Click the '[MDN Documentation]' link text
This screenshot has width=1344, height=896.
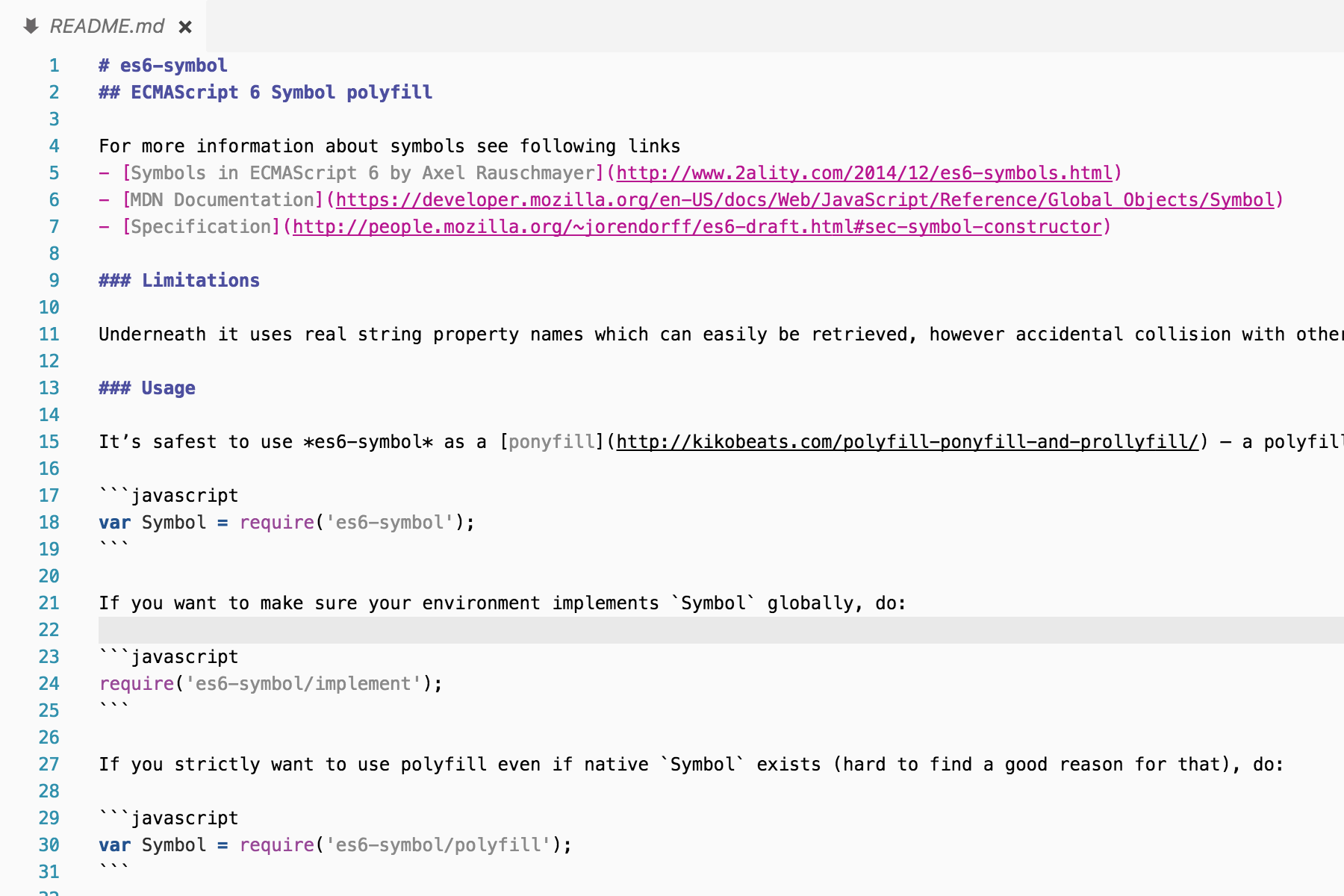click(223, 200)
